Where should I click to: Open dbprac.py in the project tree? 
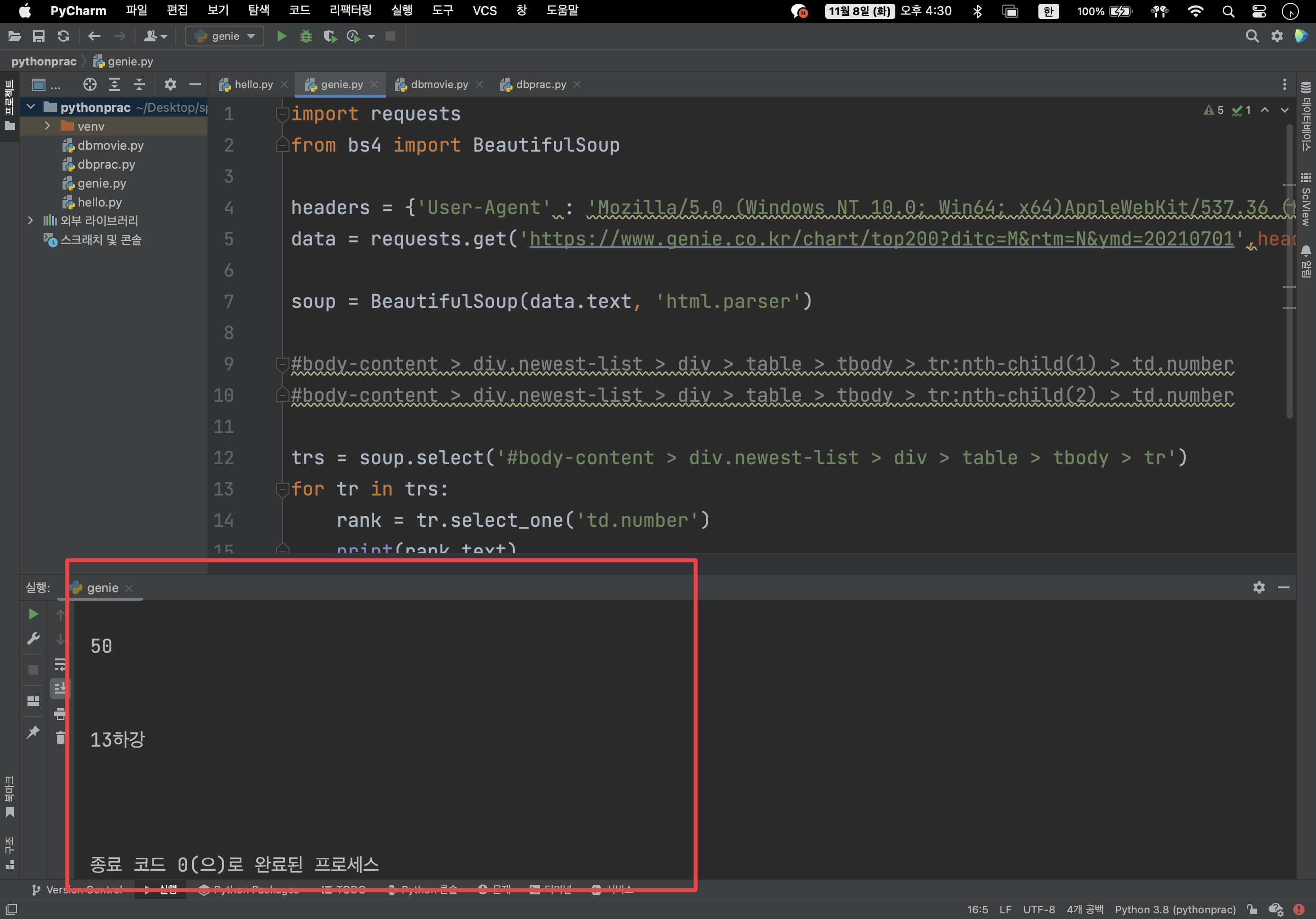(106, 164)
